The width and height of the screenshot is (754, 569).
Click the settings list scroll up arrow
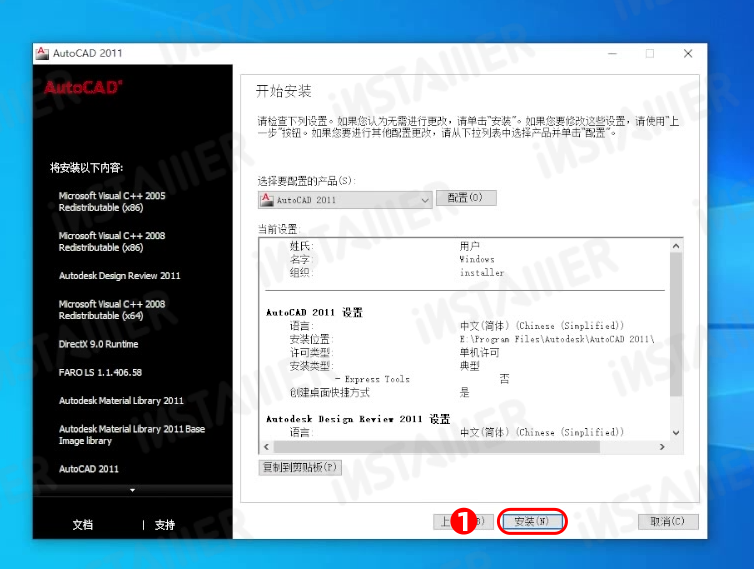click(x=676, y=246)
